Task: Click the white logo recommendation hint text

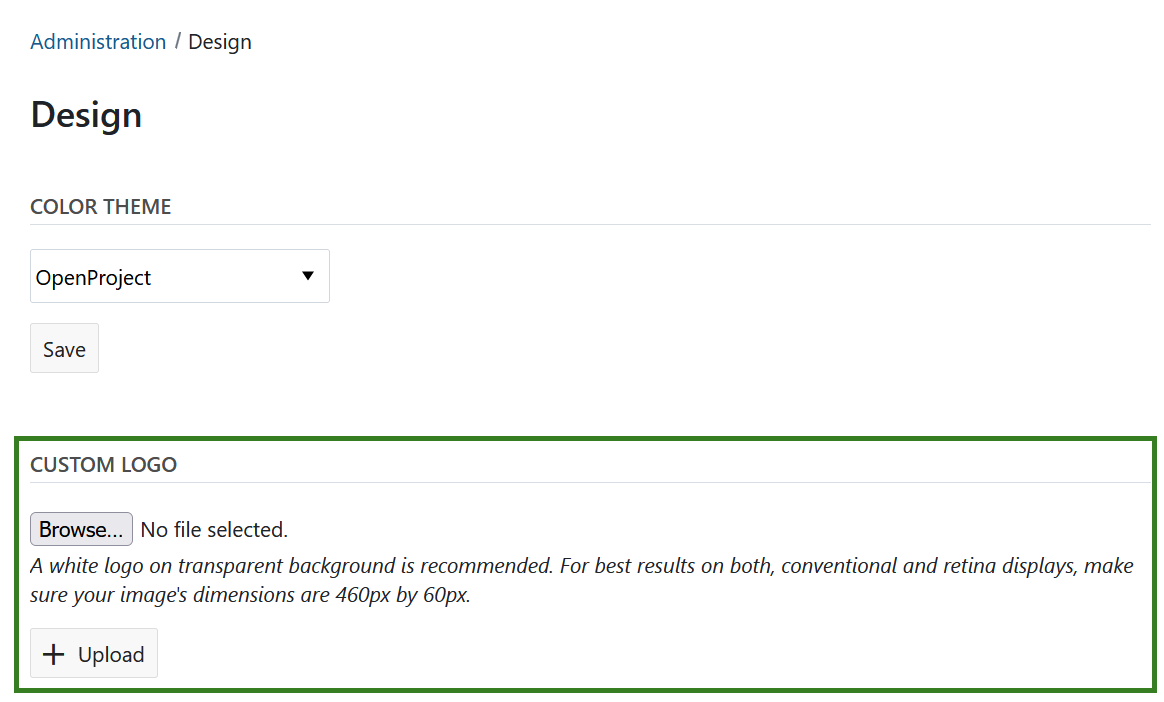Action: (290, 567)
